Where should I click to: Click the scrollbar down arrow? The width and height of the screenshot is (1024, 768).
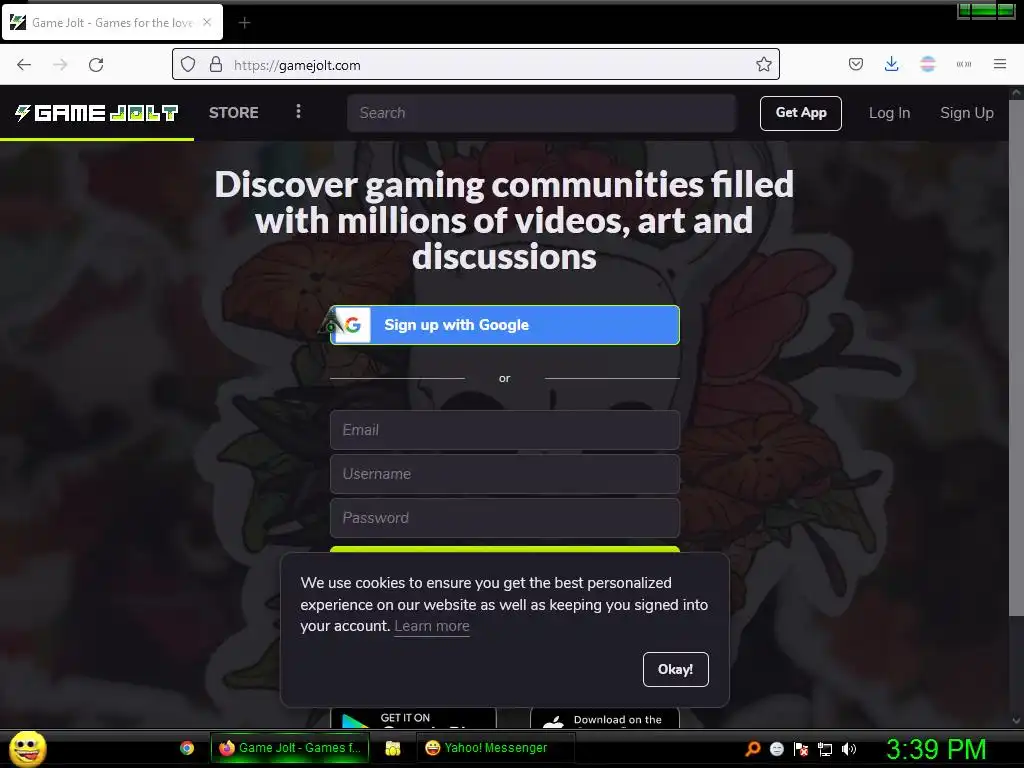1016,721
